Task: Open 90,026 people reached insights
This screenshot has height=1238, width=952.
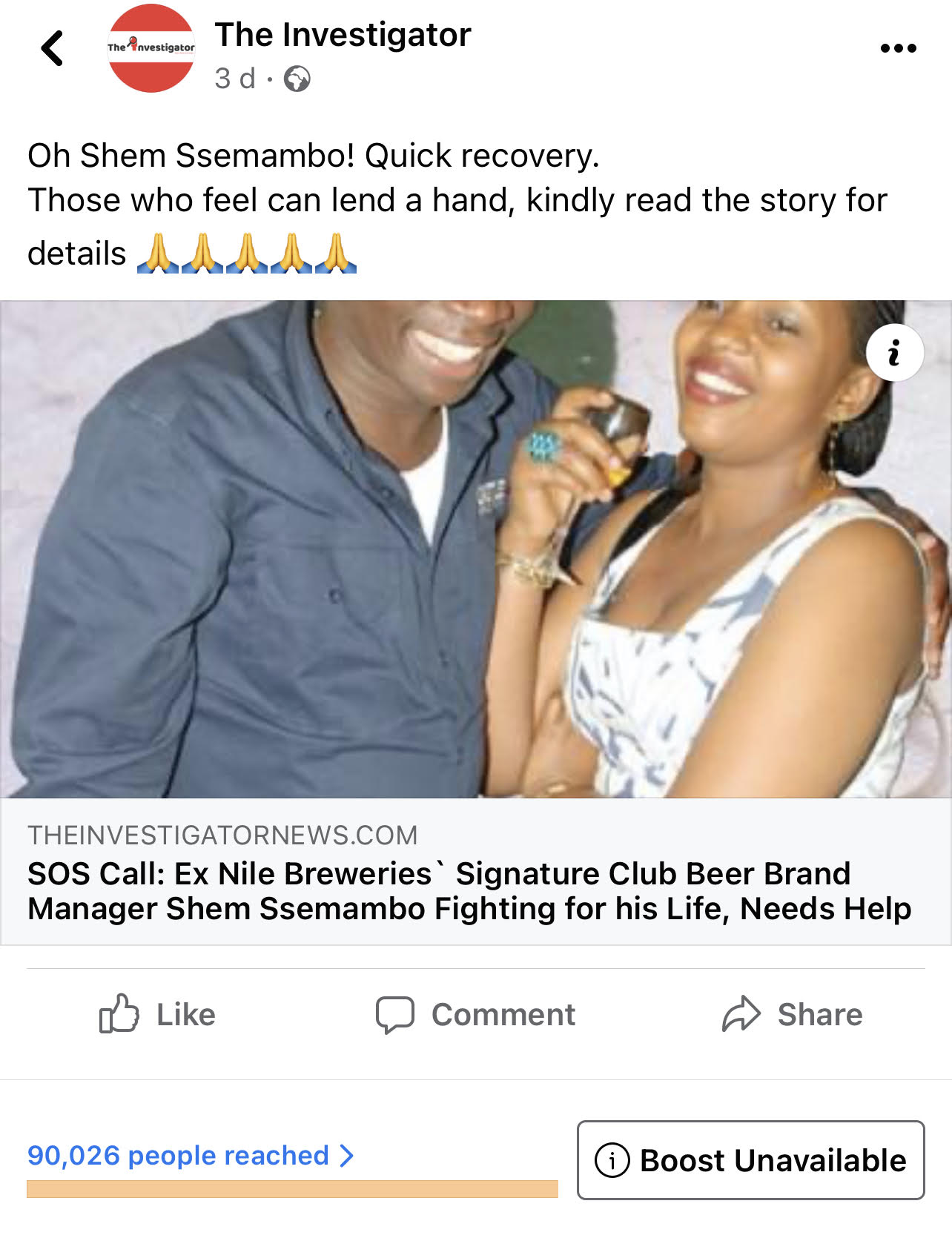Action: click(178, 1155)
